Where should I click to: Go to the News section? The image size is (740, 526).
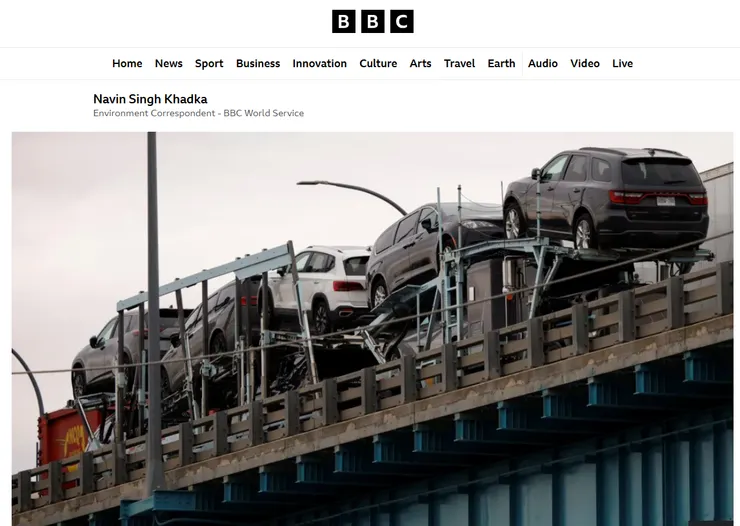[x=168, y=63]
